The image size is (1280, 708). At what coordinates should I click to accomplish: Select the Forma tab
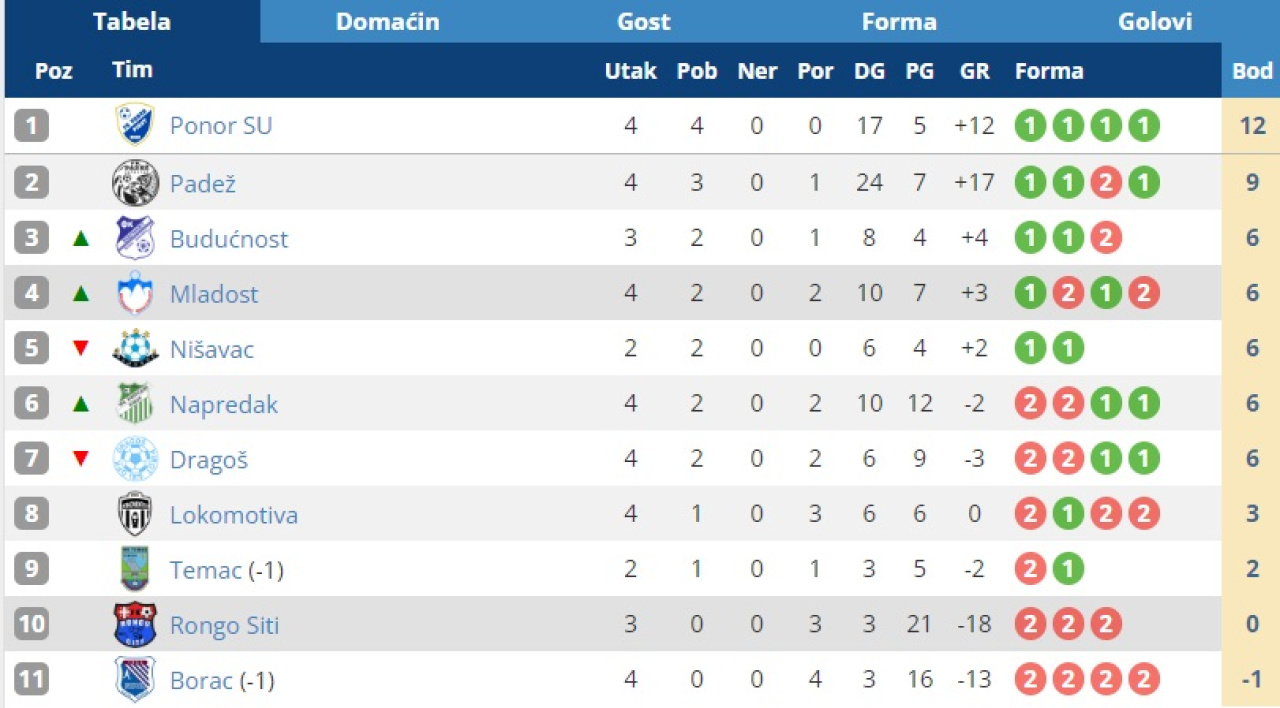click(x=899, y=22)
